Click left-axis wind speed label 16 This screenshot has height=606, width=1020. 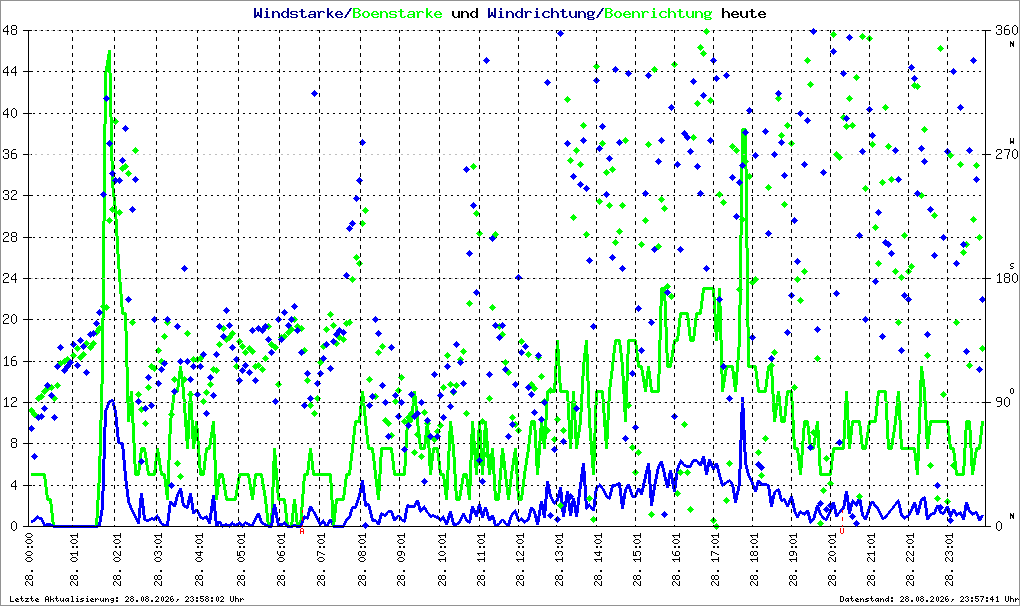pyautogui.click(x=10, y=361)
